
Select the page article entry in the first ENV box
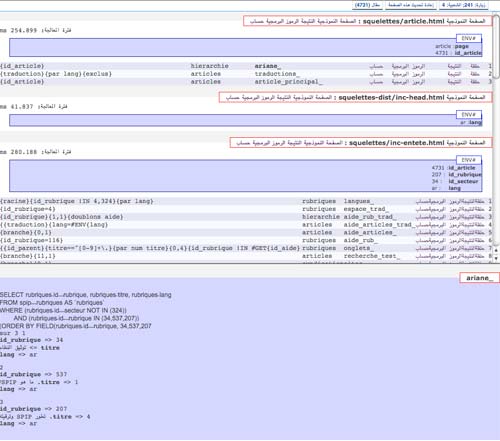(452, 46)
